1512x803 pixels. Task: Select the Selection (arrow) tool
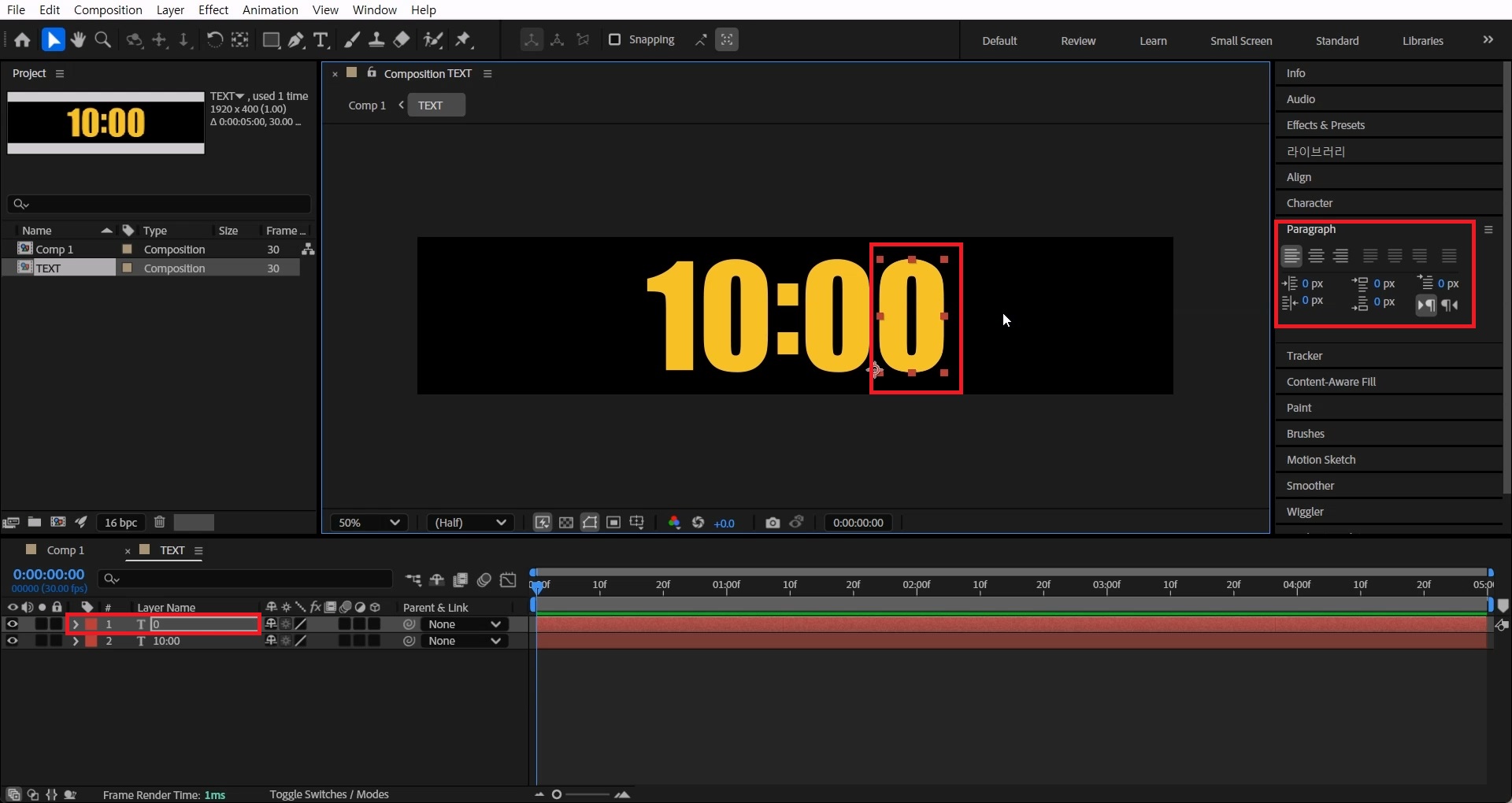(53, 40)
